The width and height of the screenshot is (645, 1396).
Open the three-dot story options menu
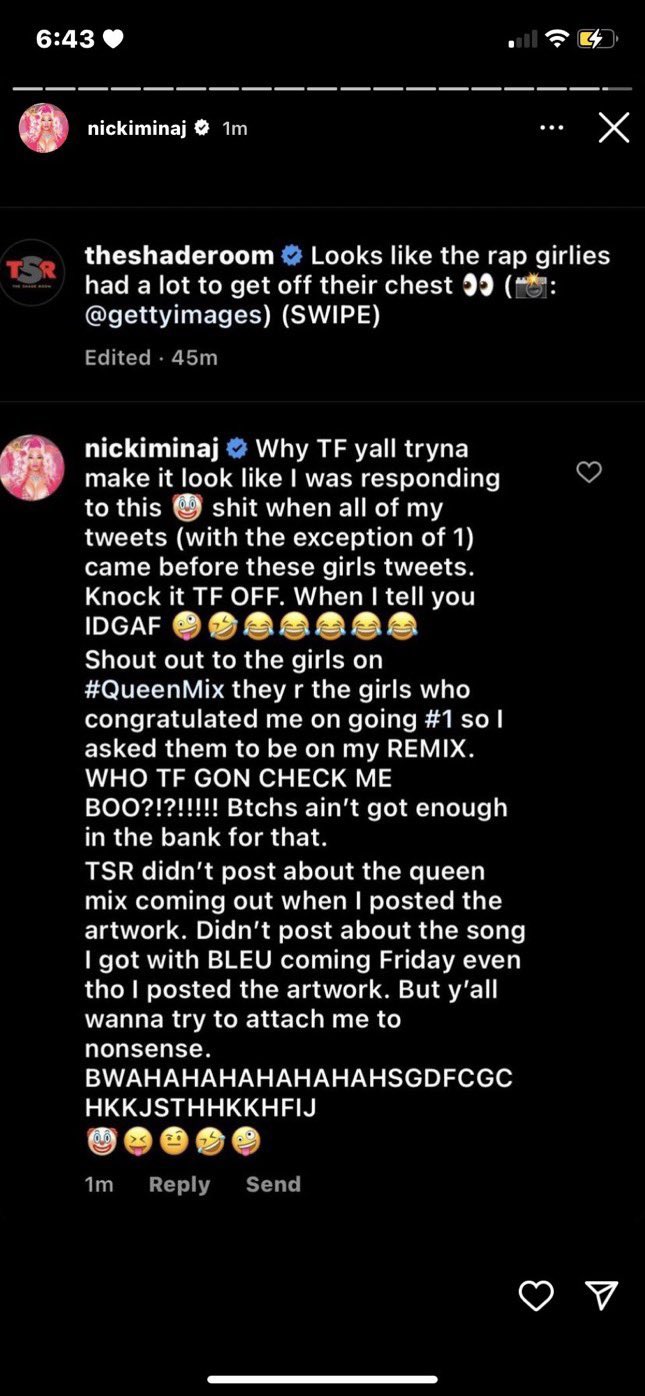[x=551, y=128]
